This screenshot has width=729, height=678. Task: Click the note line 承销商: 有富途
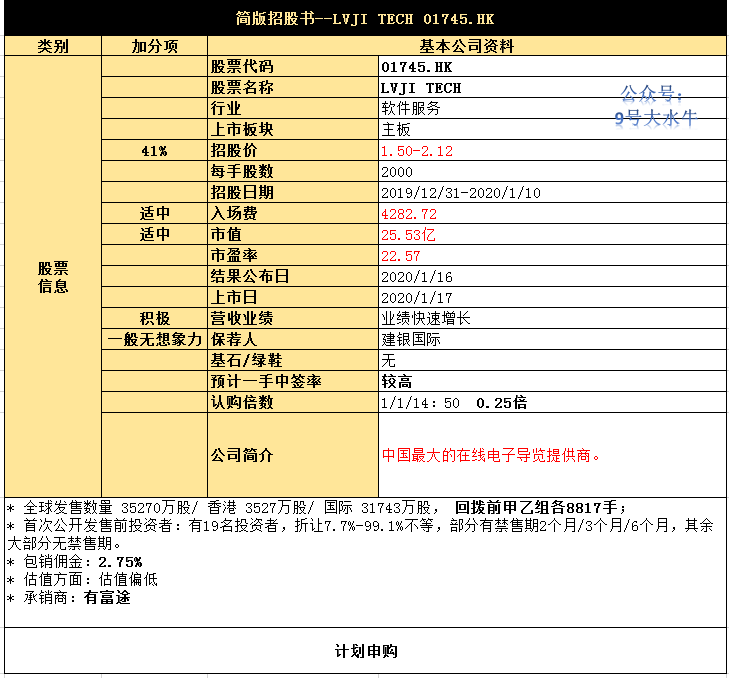[69, 598]
